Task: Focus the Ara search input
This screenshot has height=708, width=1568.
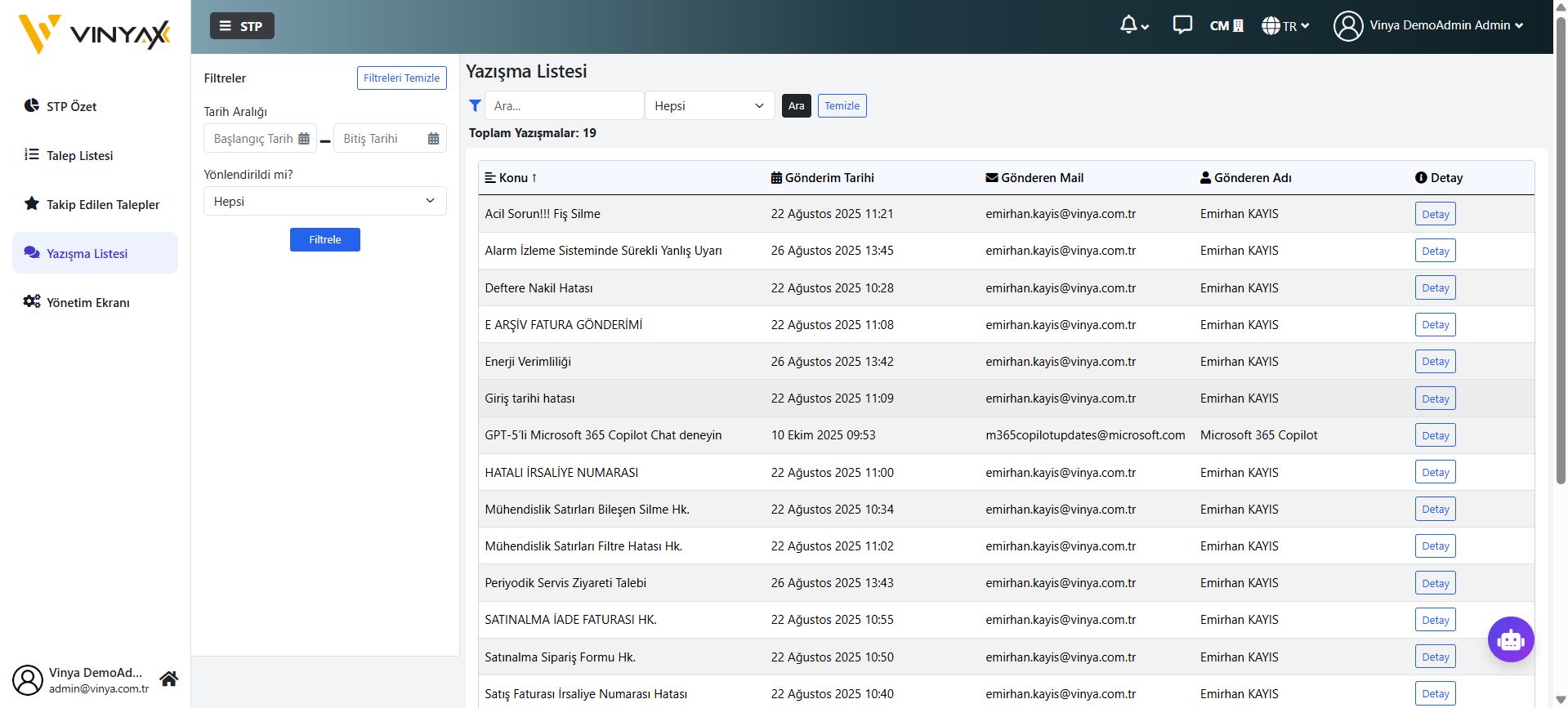Action: click(x=565, y=105)
